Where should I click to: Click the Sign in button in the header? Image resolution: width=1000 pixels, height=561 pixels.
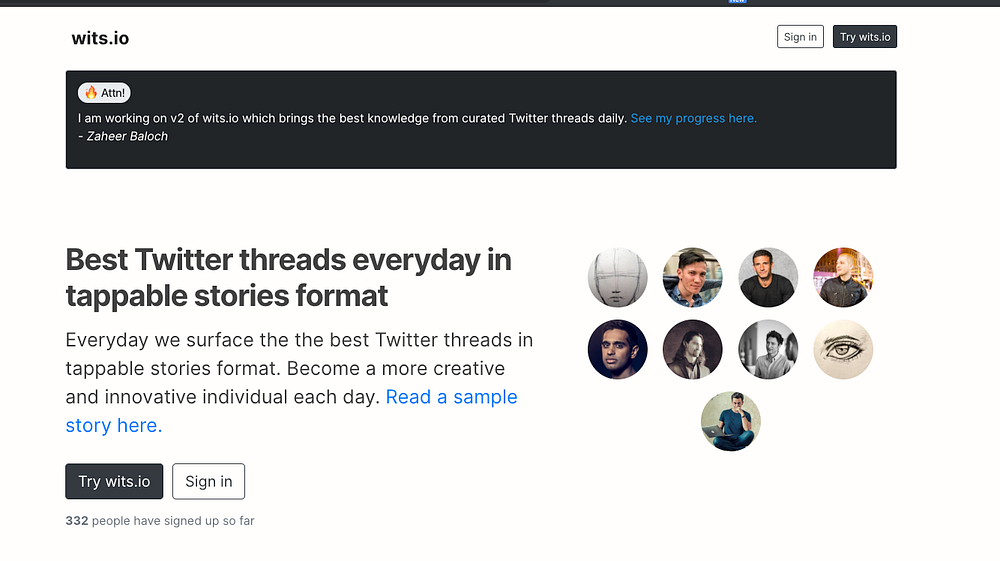point(800,37)
